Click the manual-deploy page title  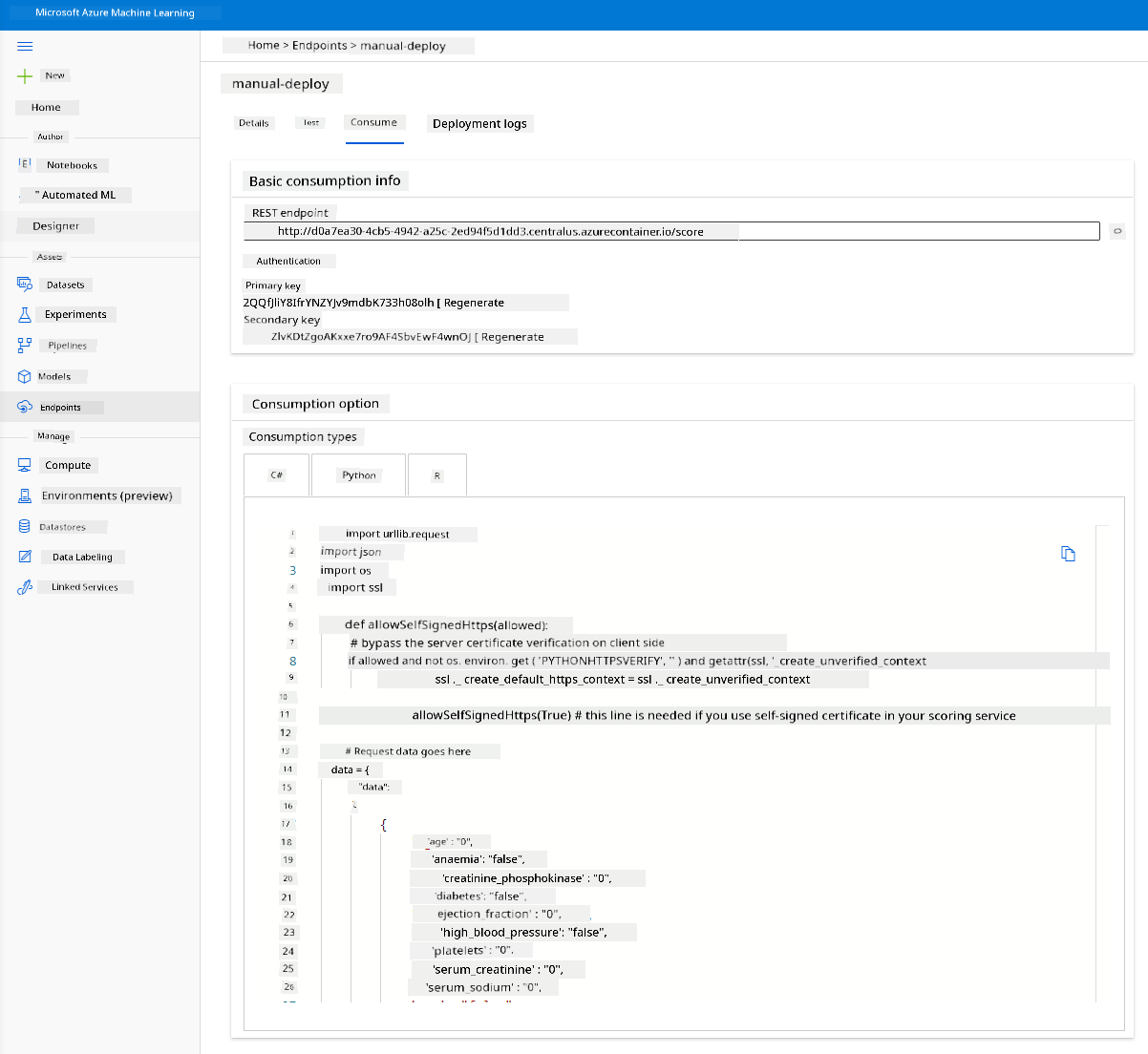(281, 84)
